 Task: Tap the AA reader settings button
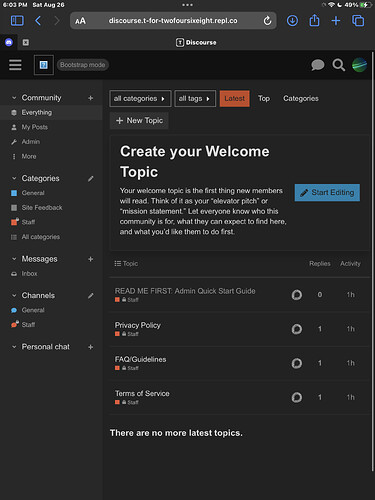tap(80, 21)
